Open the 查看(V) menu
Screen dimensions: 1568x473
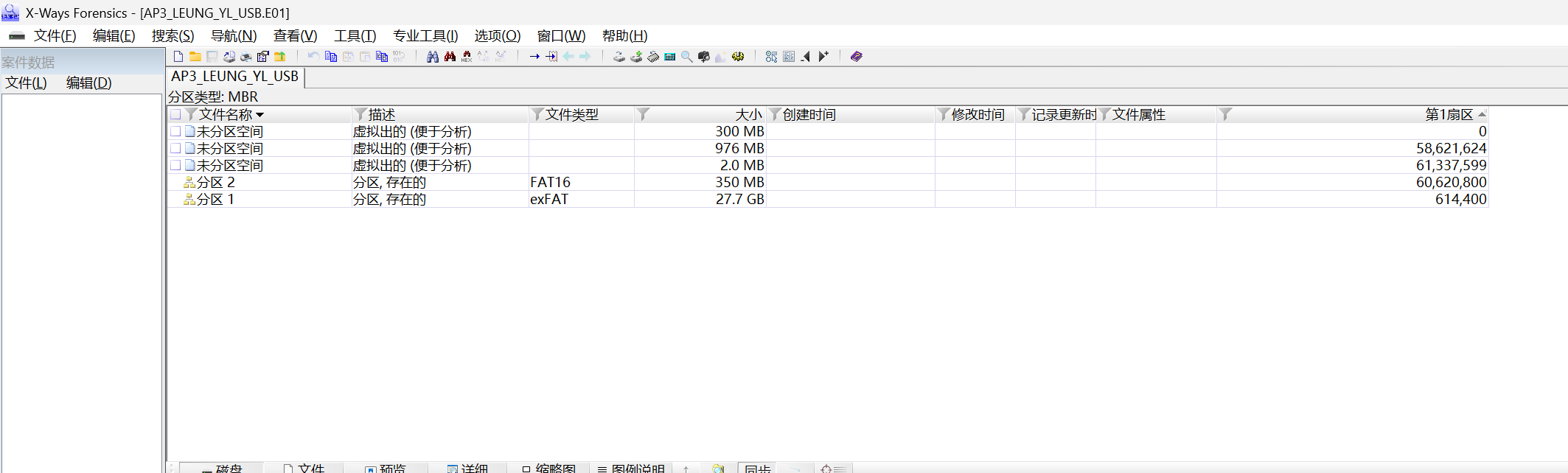click(x=295, y=35)
